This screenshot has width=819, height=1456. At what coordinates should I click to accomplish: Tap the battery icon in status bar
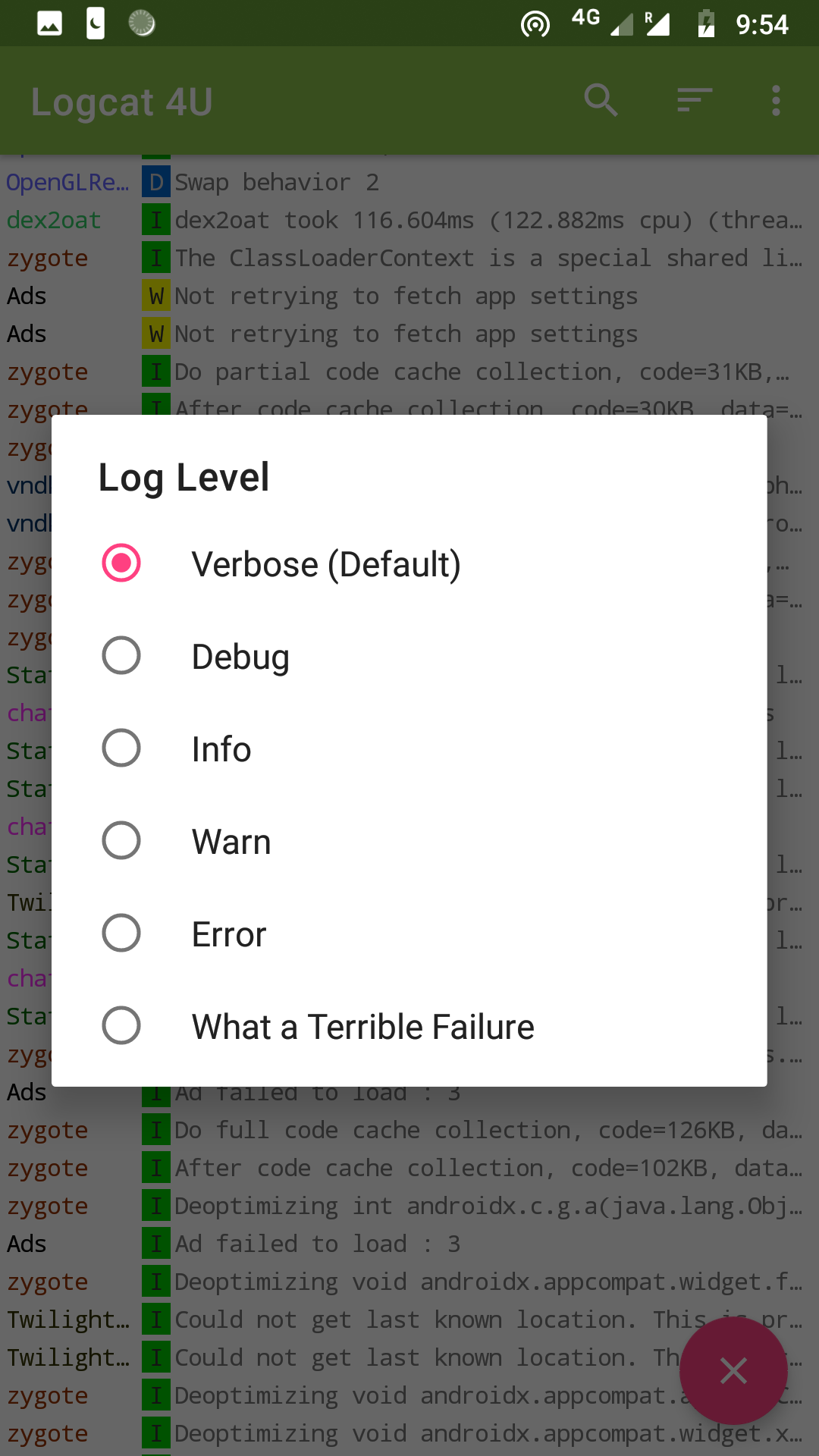[706, 24]
